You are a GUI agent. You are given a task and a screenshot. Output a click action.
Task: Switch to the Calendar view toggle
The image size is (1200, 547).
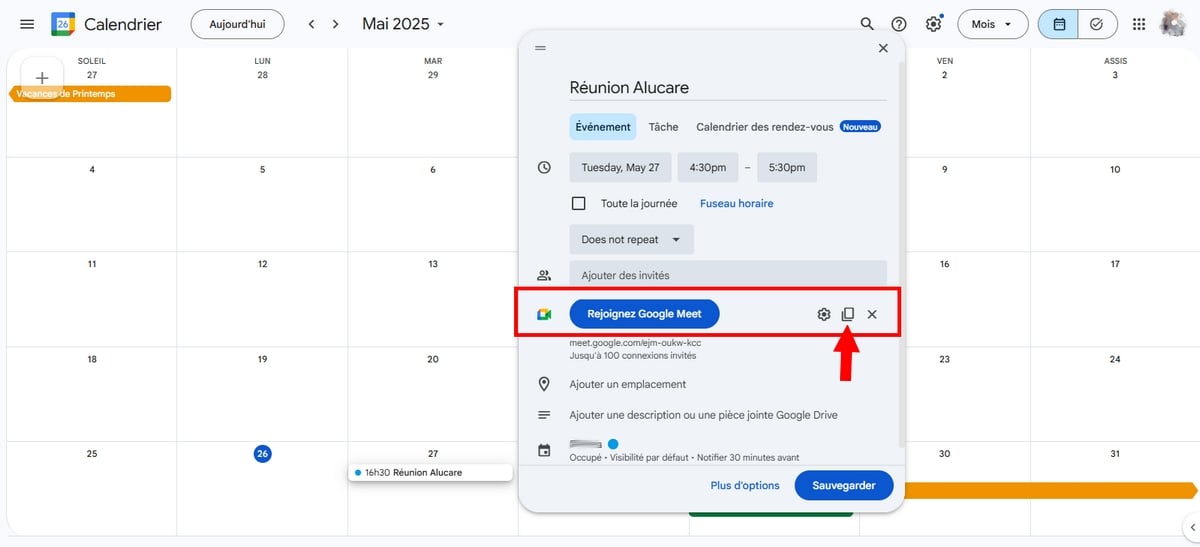[x=1059, y=24]
